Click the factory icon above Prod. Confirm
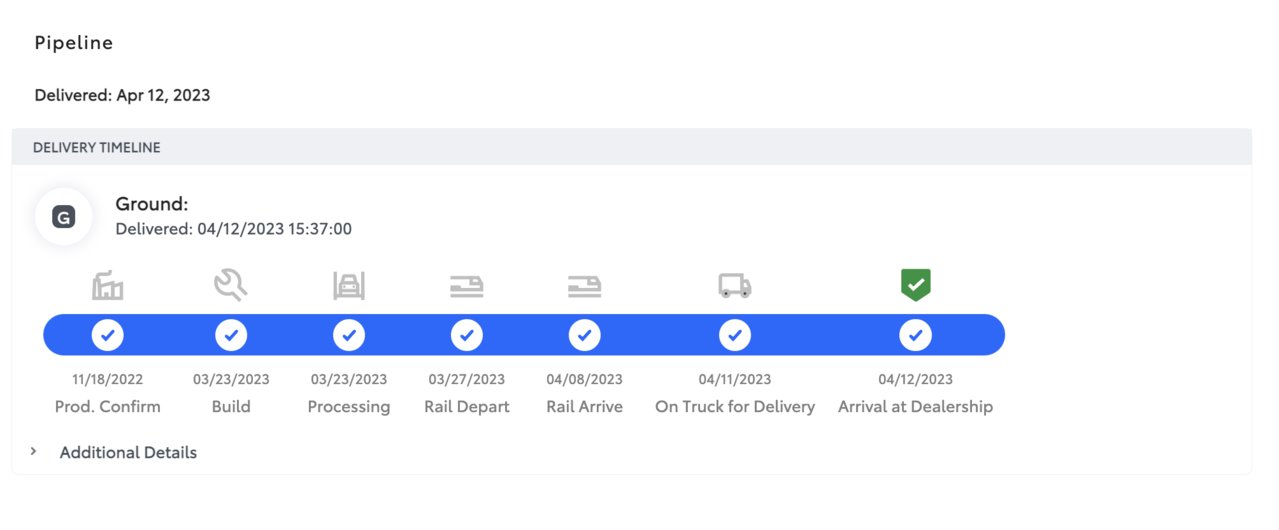The image size is (1279, 530). click(x=107, y=287)
